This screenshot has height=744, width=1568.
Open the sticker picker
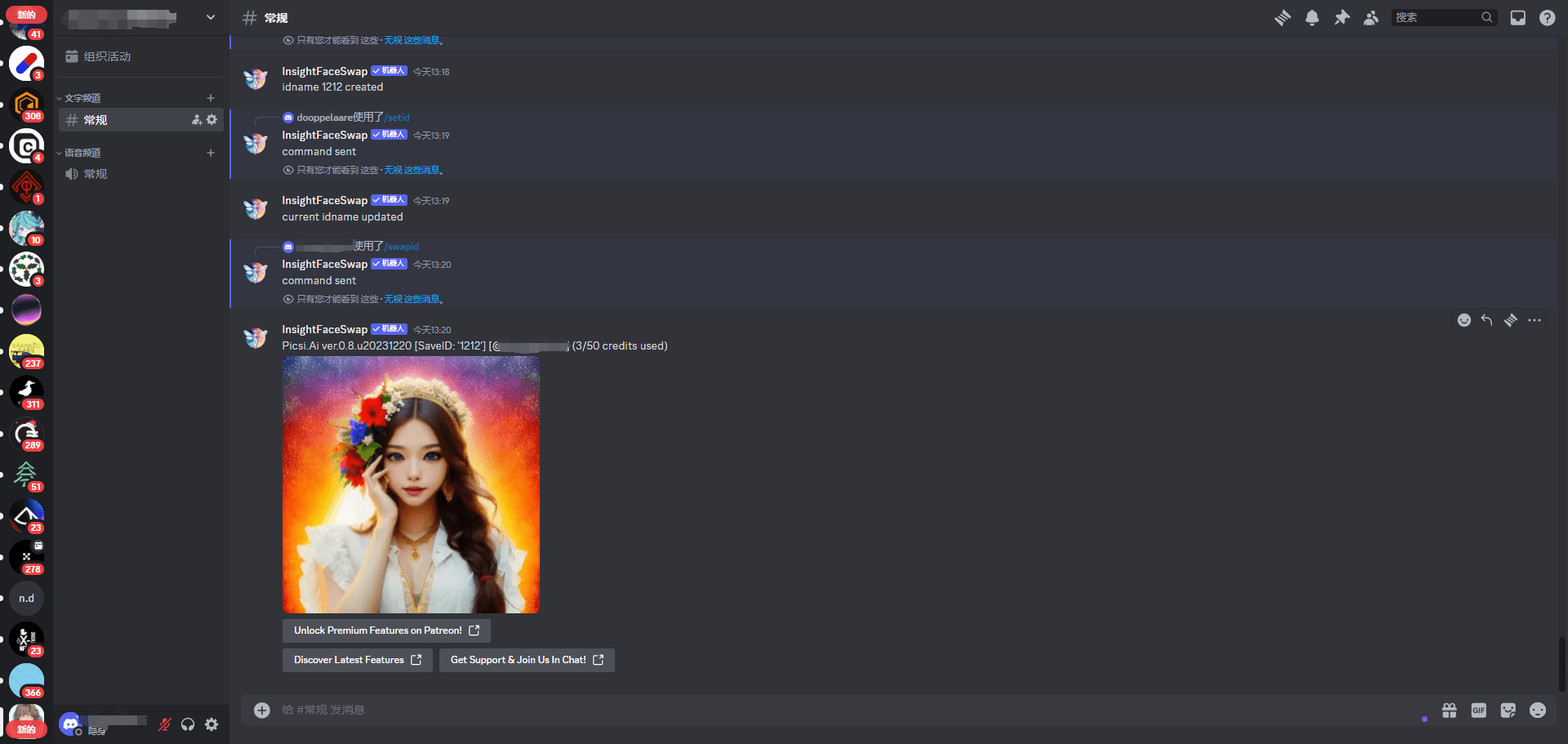1508,711
